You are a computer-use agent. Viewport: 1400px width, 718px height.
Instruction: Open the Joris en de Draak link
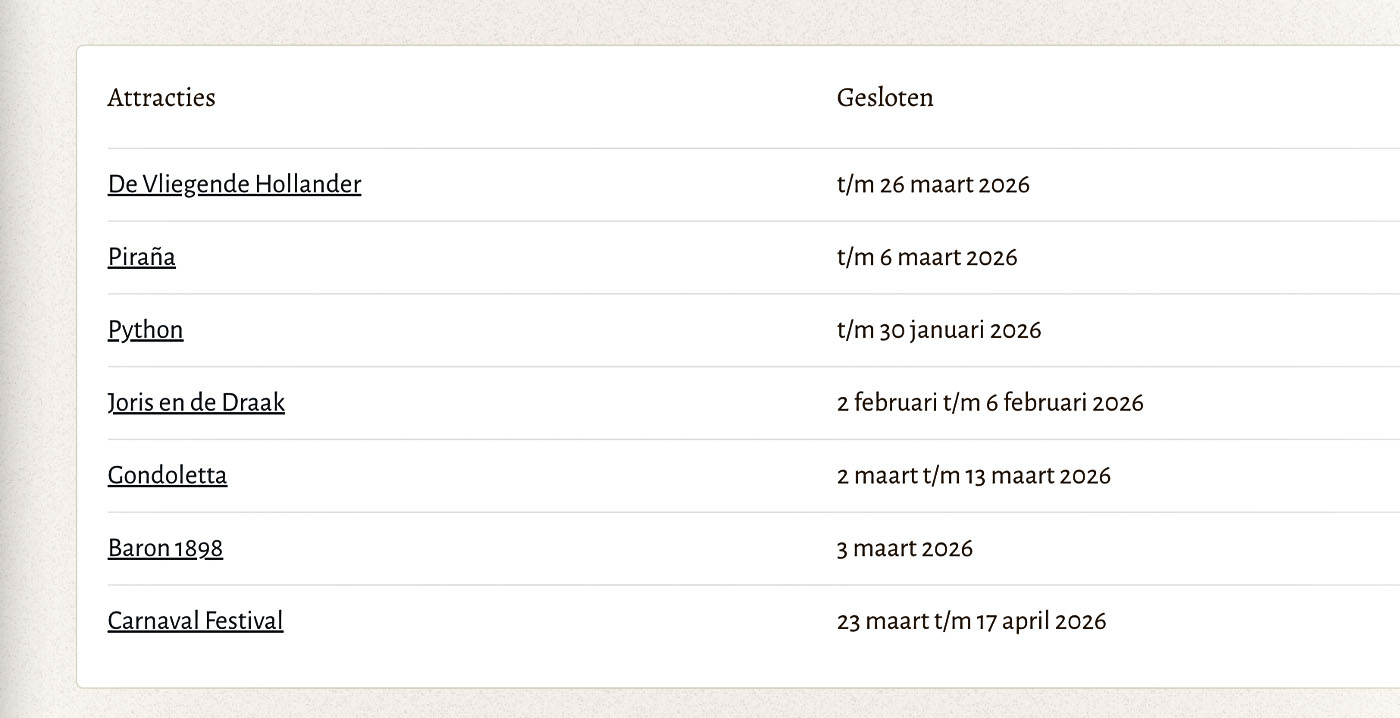196,403
